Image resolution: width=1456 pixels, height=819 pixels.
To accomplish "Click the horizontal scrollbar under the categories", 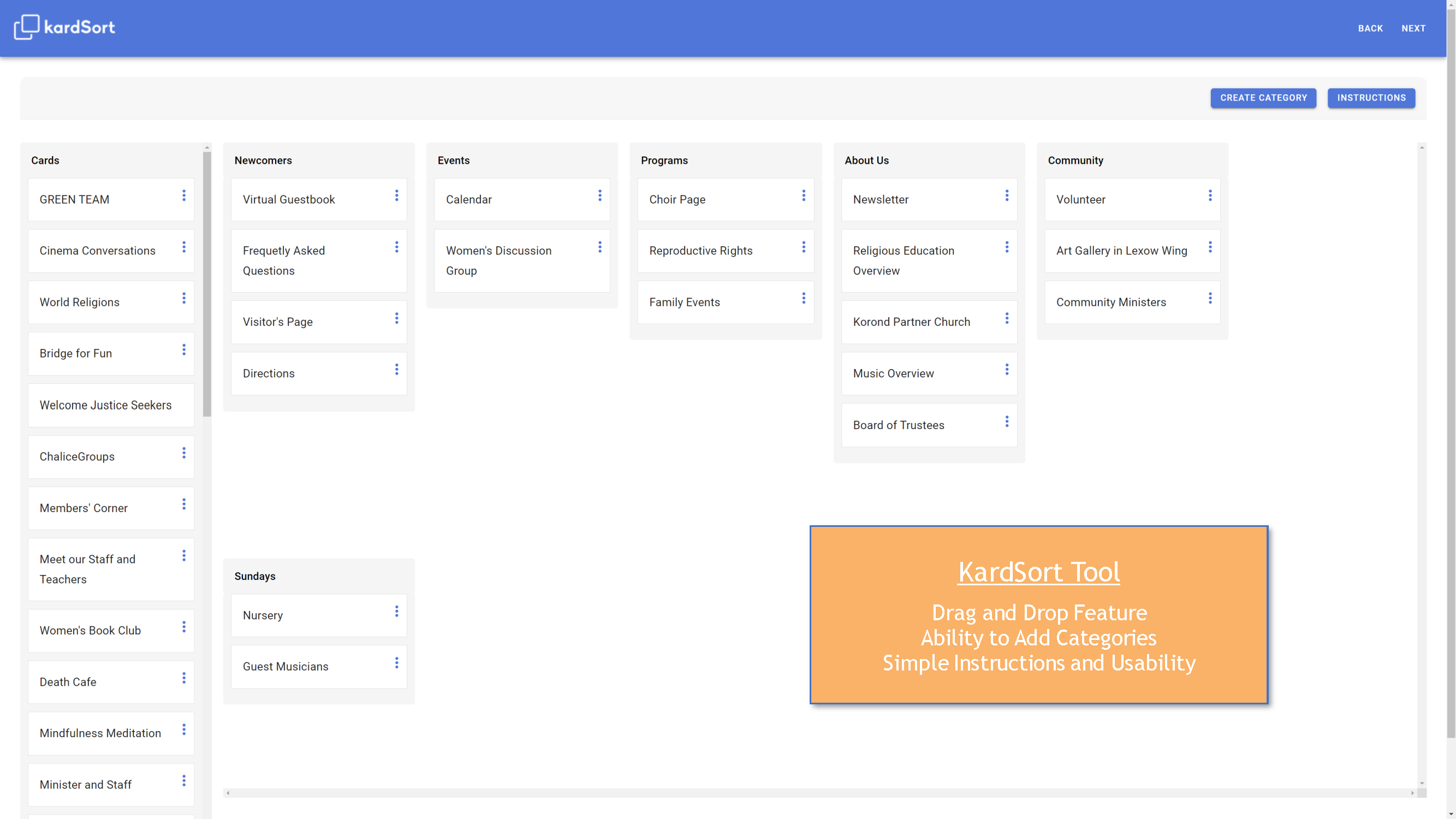I will [x=819, y=793].
